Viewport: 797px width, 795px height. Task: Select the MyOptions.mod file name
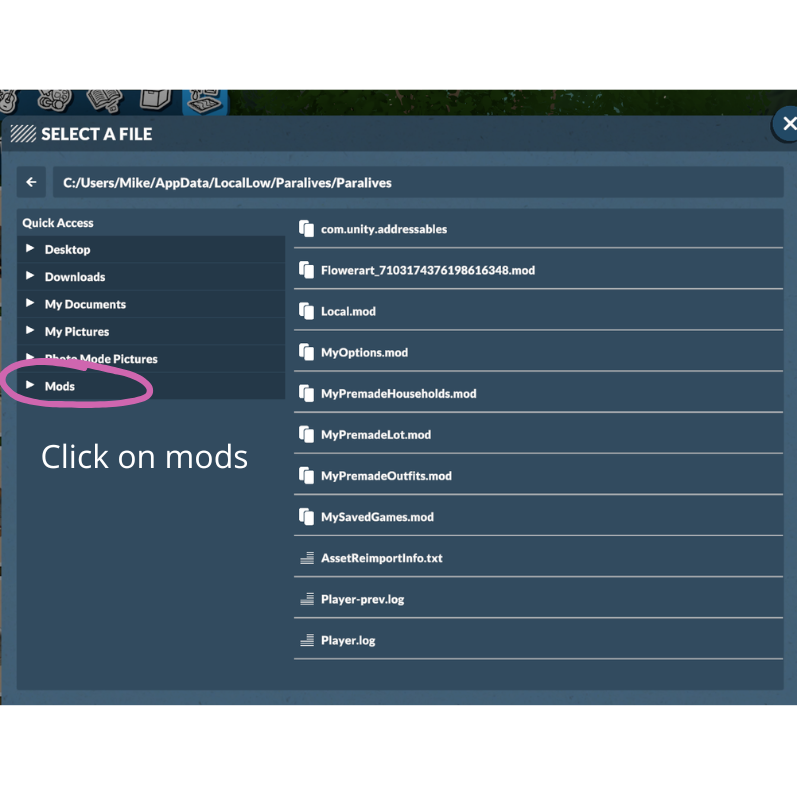click(364, 352)
